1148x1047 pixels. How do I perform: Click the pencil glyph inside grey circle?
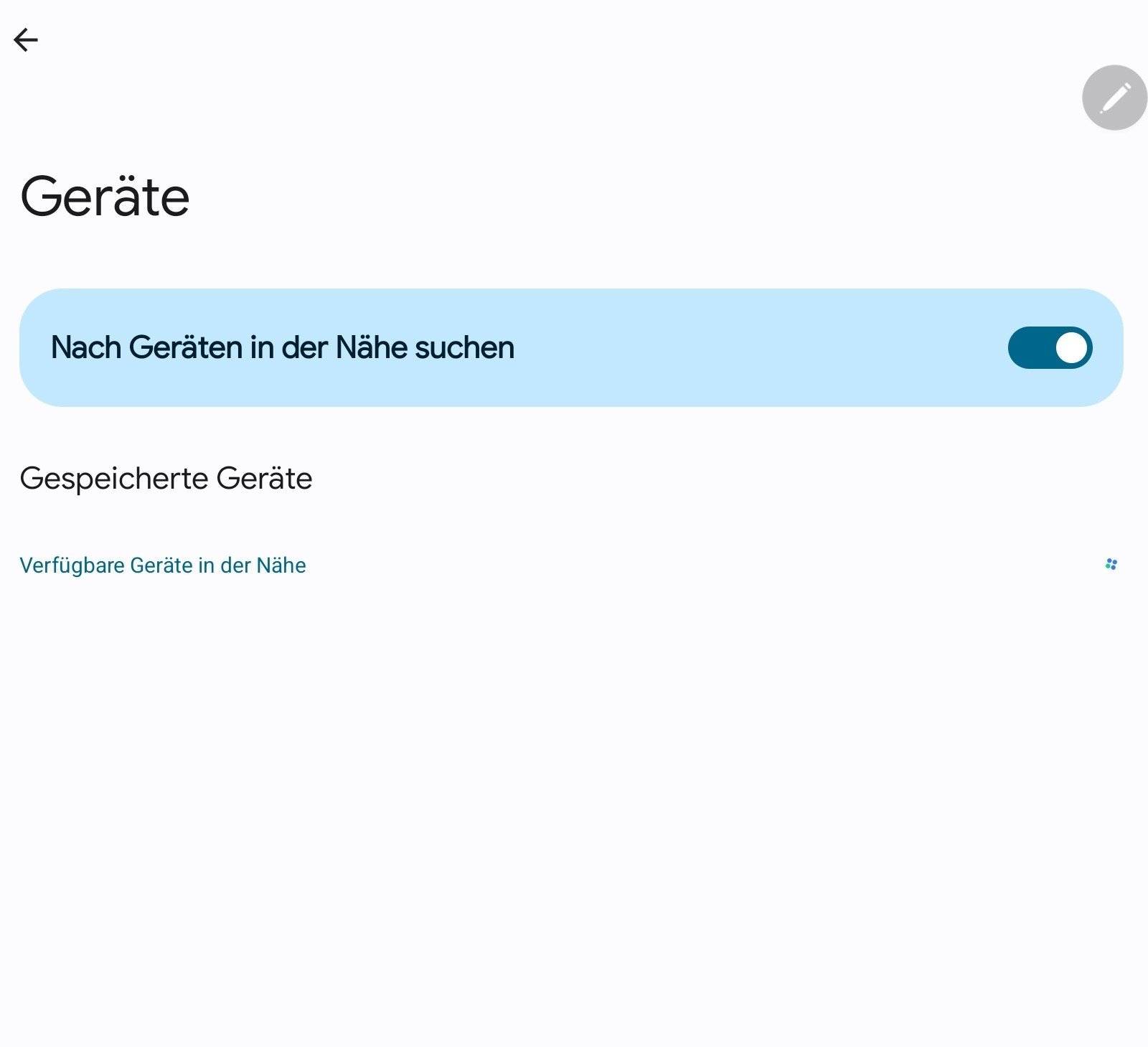1116,97
